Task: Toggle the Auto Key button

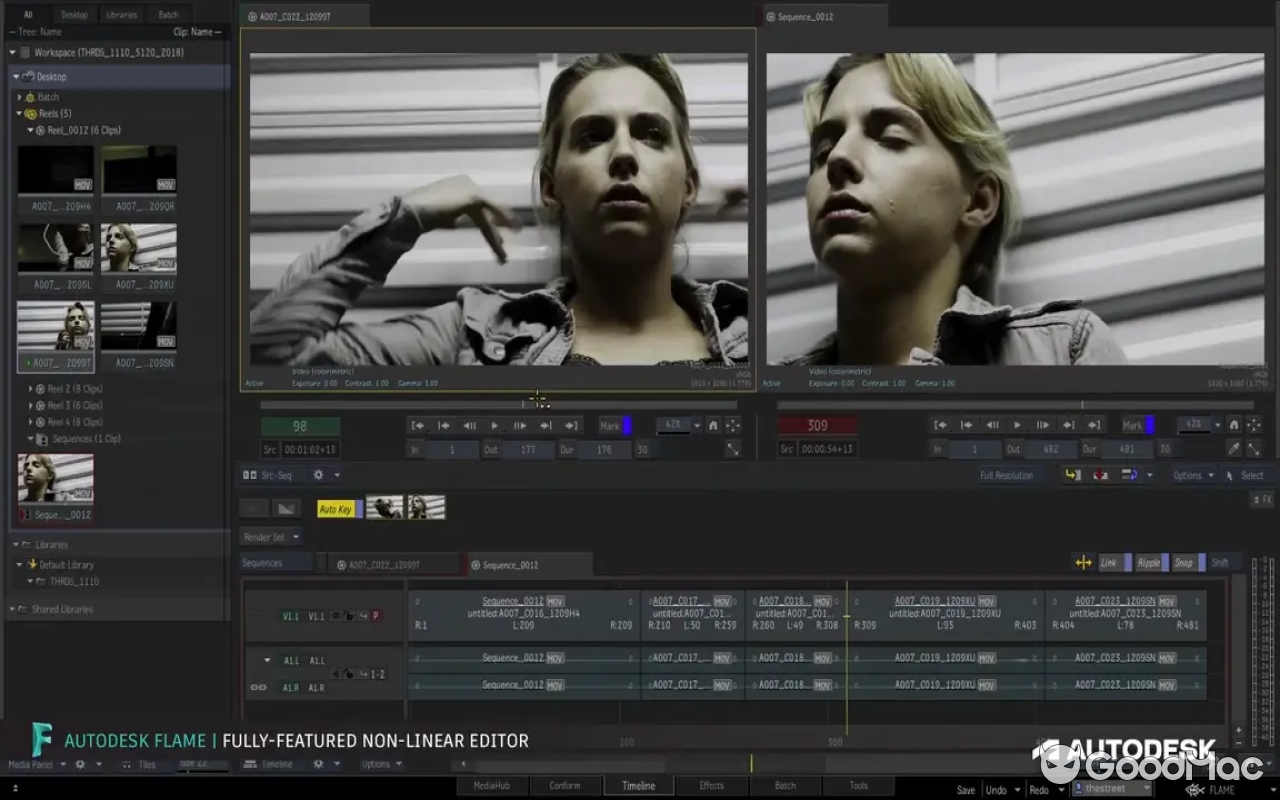Action: pyautogui.click(x=335, y=509)
